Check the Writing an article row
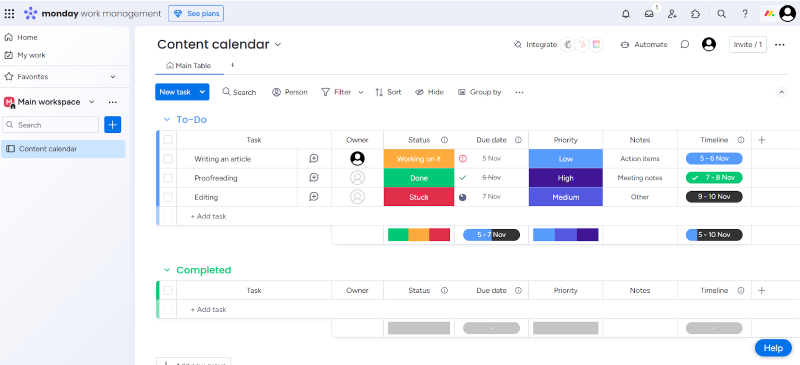 168,159
